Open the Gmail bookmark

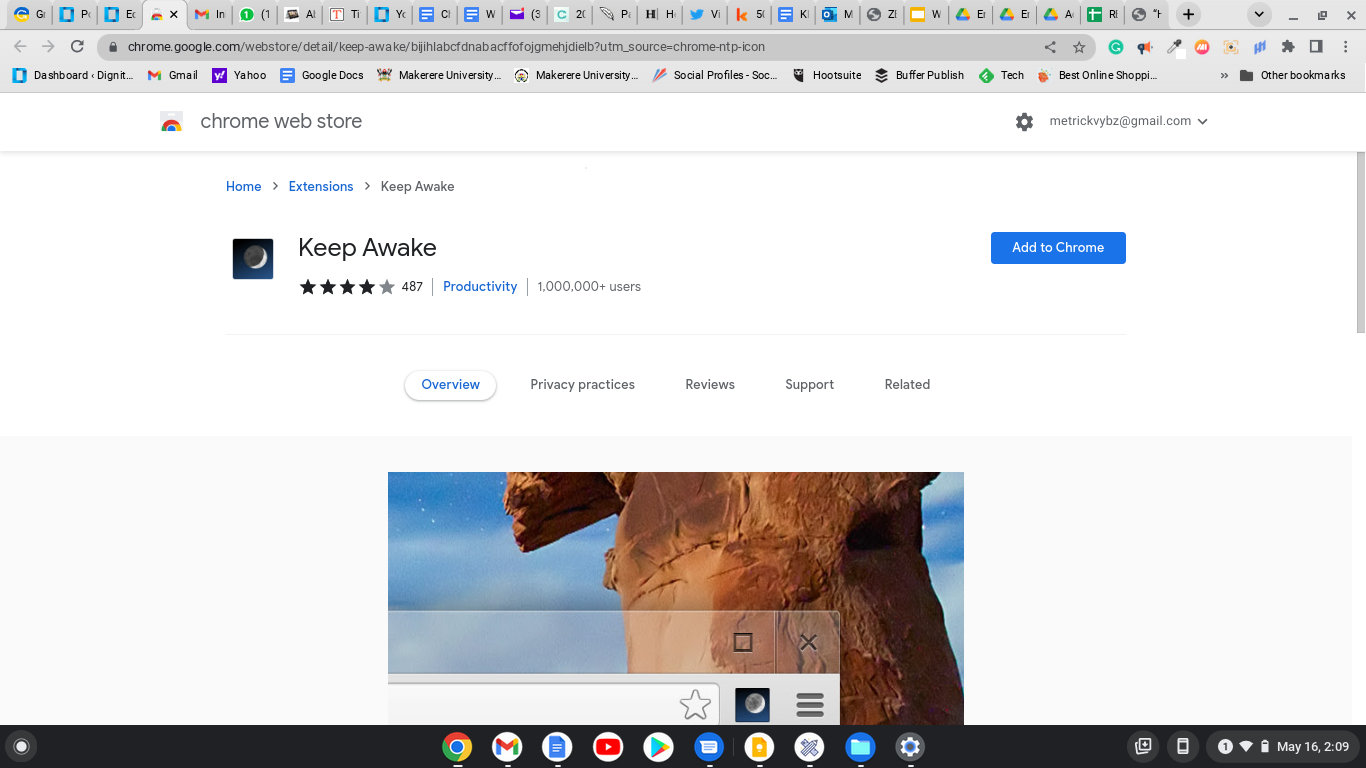(x=173, y=75)
